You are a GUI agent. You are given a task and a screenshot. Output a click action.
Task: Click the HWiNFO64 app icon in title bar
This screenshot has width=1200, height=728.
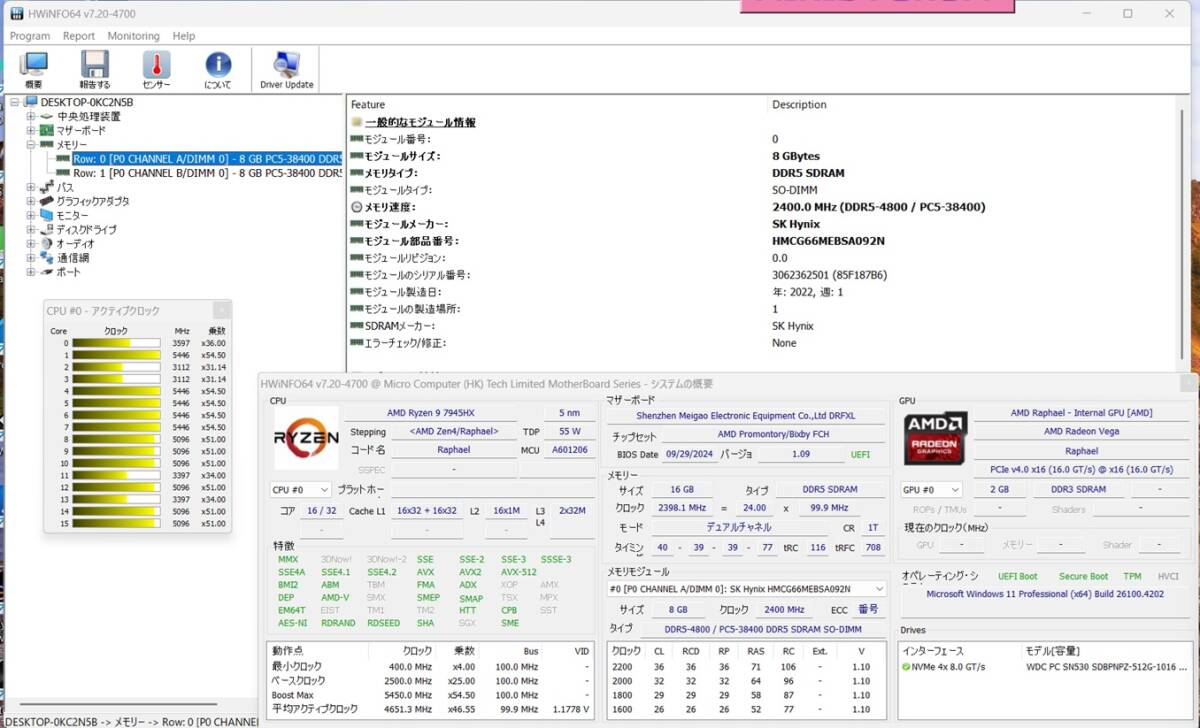tap(17, 14)
